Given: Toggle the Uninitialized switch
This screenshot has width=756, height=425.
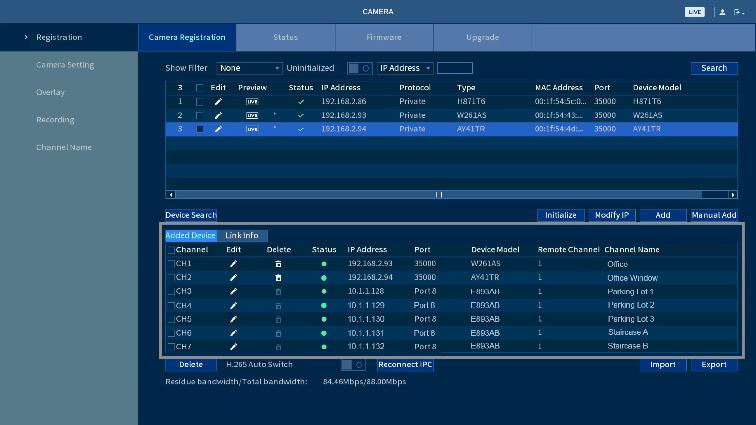Looking at the screenshot, I should (358, 69).
